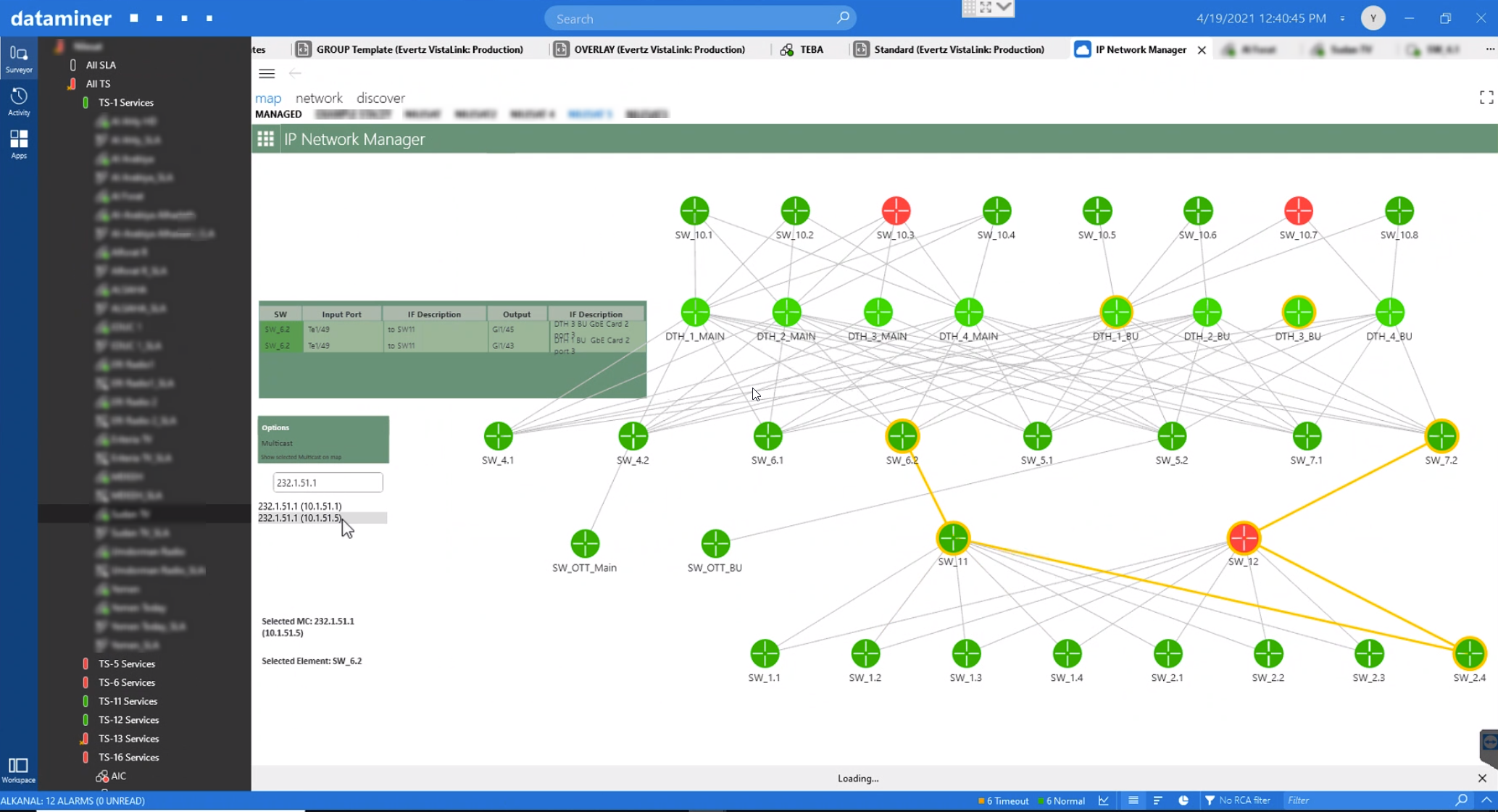
Task: Click the multicast address field showing 232.1.51.1
Action: [328, 482]
